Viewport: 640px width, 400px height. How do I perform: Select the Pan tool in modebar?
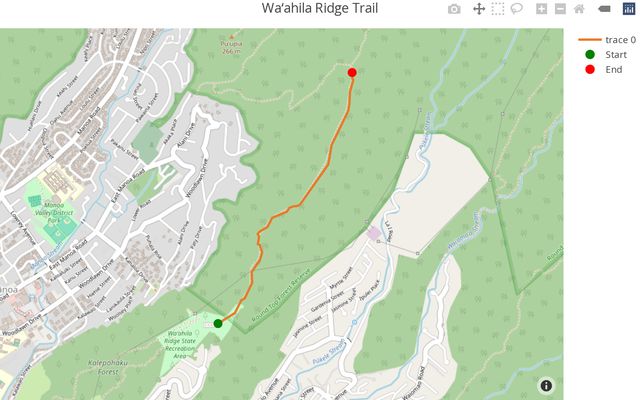[x=479, y=9]
